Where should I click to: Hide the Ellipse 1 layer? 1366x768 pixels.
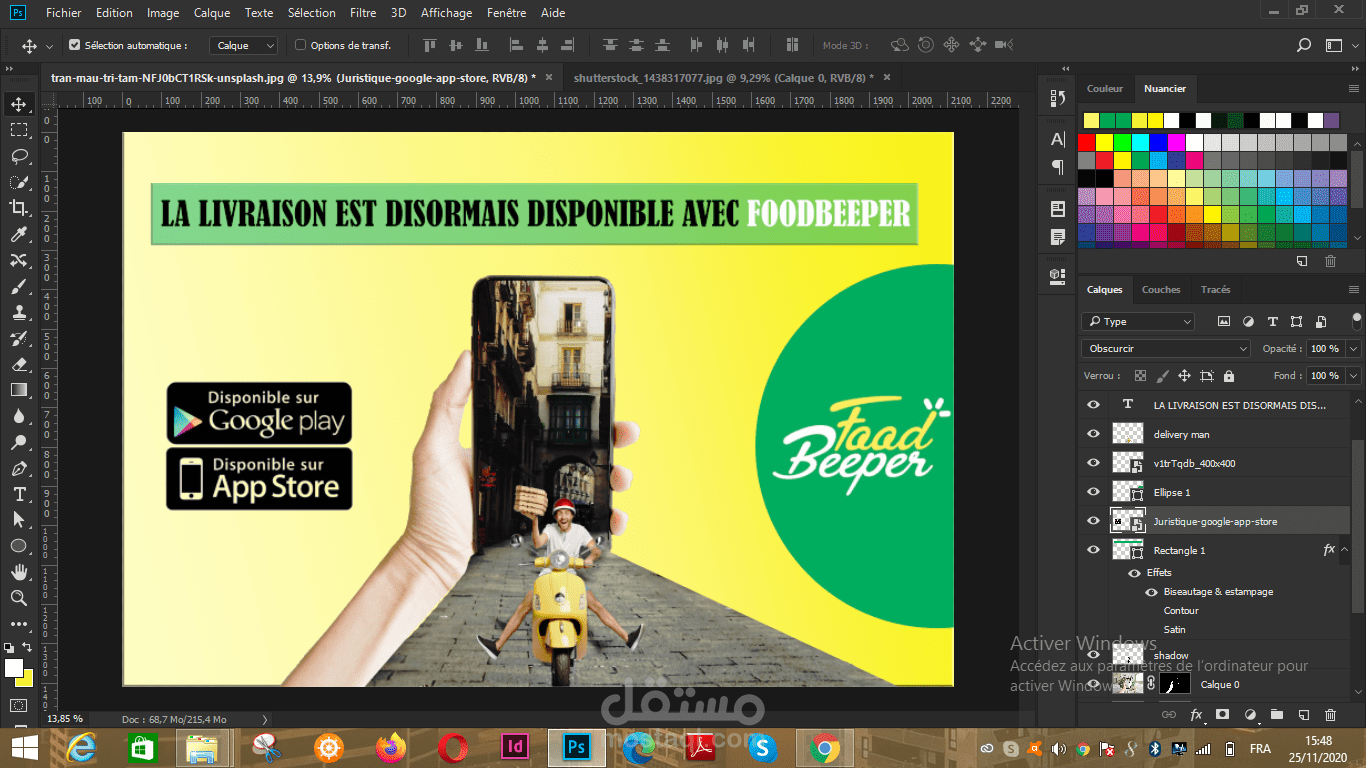pyautogui.click(x=1093, y=492)
